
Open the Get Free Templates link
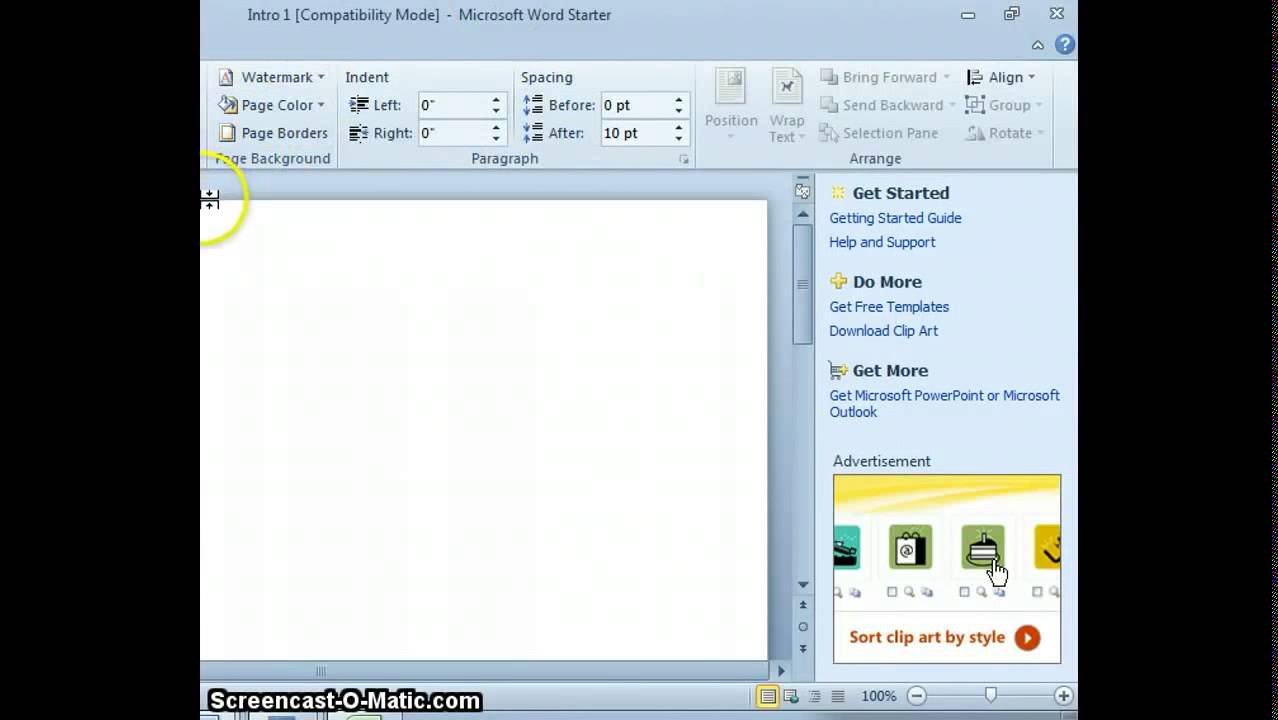coord(889,307)
